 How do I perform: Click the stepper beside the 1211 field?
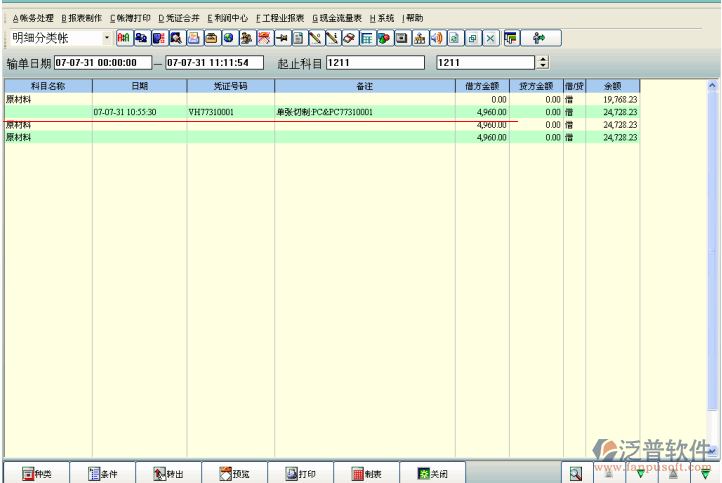pos(544,63)
